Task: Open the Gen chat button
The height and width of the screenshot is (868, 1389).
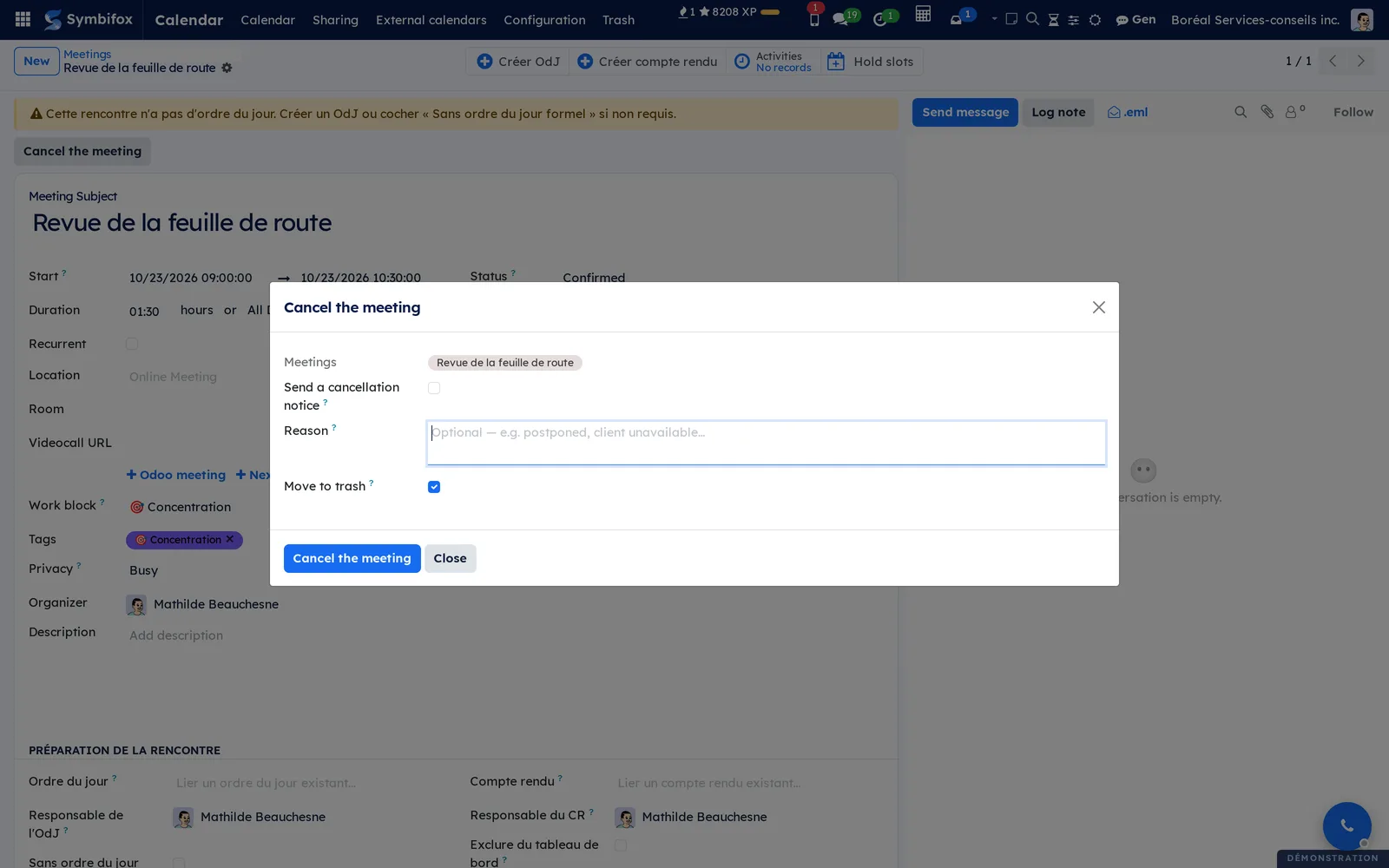Action: pyautogui.click(x=1136, y=19)
